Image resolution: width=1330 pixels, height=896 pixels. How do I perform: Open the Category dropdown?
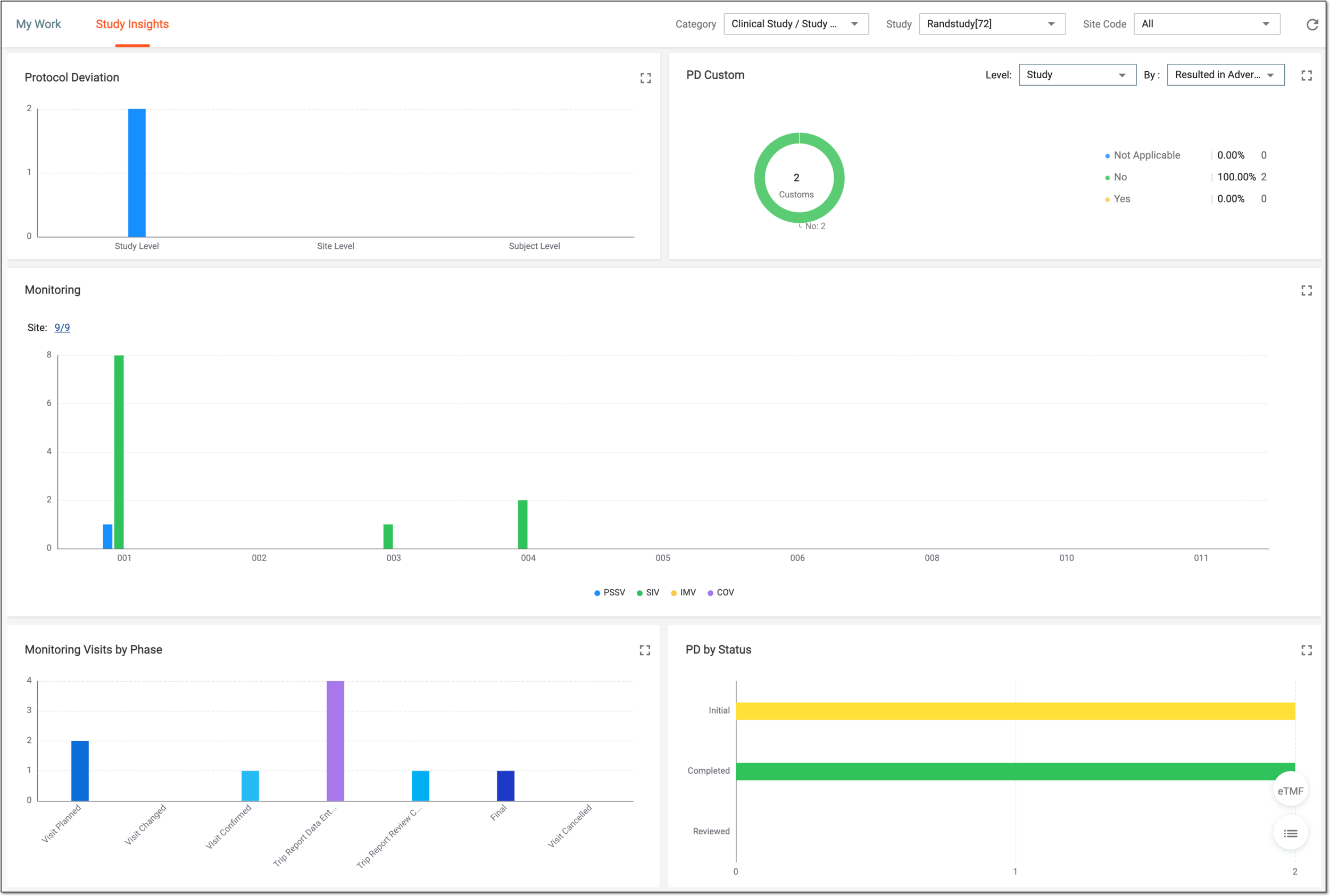(x=795, y=24)
